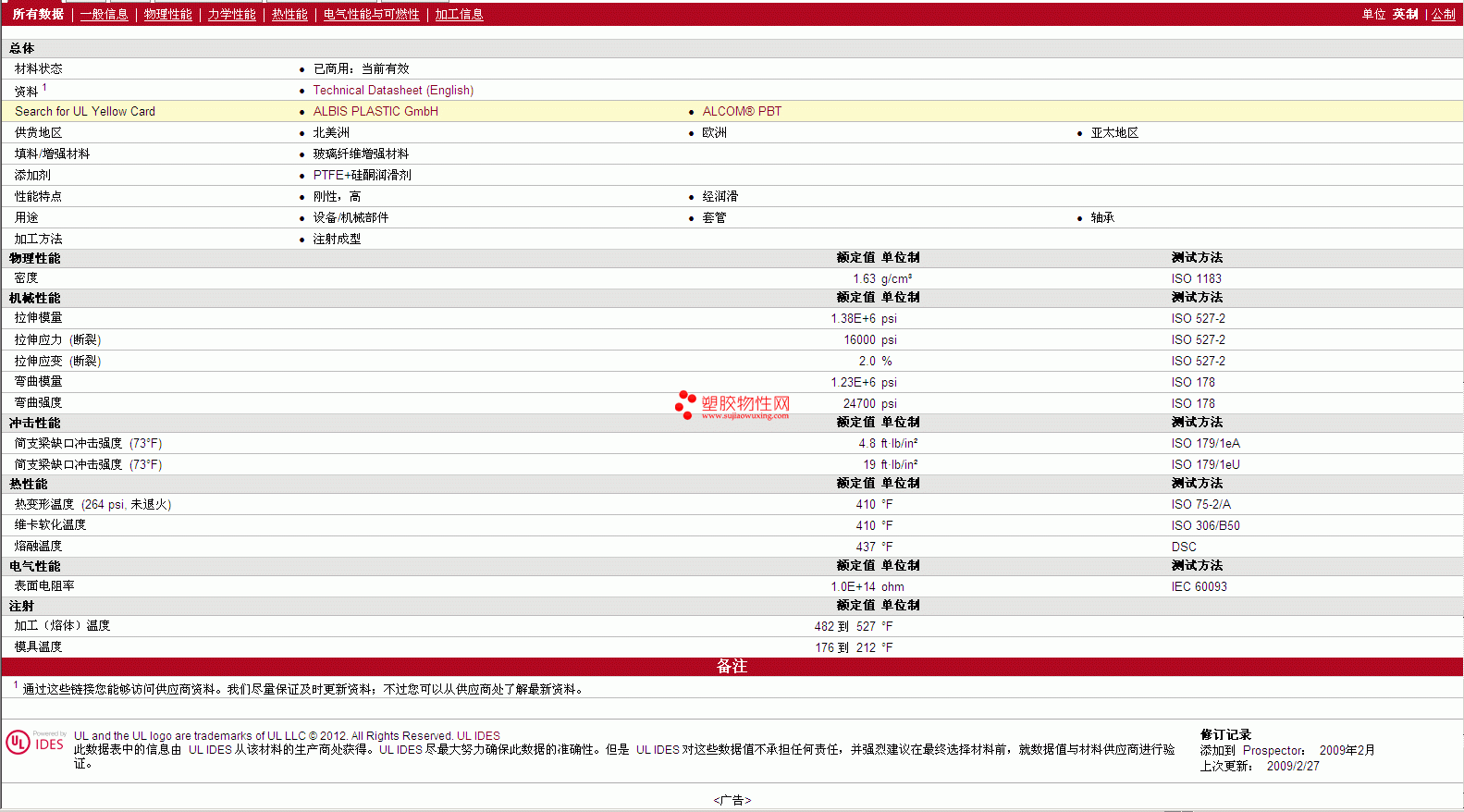Select 英制 units
The width and height of the screenshot is (1464, 812).
point(1405,15)
